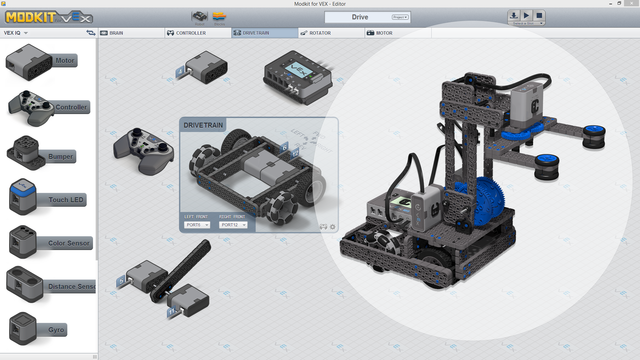The width and height of the screenshot is (640, 360).
Task: Open the Project dropdown in Drive field
Action: [400, 17]
